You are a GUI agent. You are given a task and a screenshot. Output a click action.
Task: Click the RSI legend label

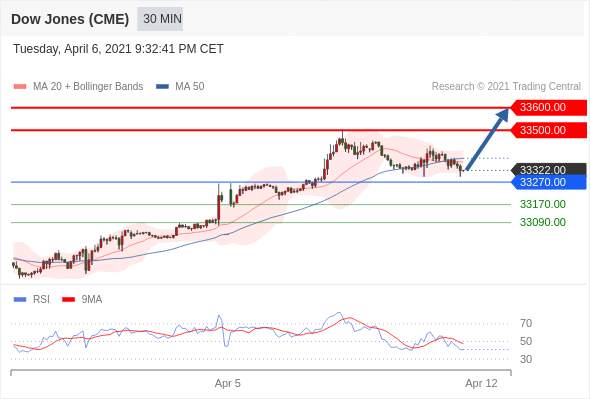tap(41, 300)
